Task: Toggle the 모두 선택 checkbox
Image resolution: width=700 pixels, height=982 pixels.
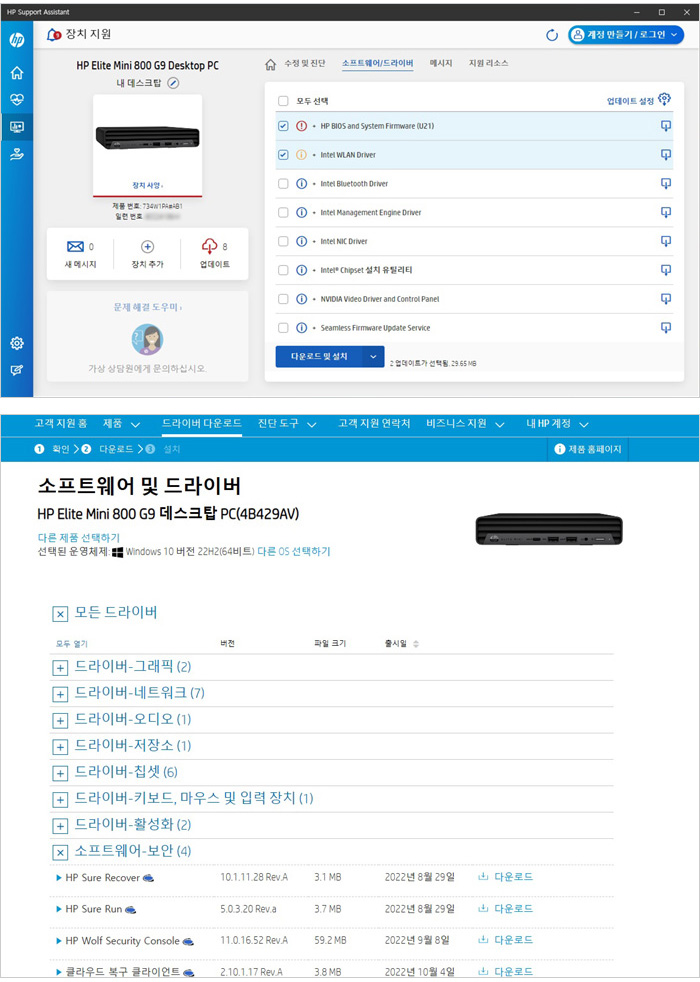Action: coord(283,101)
